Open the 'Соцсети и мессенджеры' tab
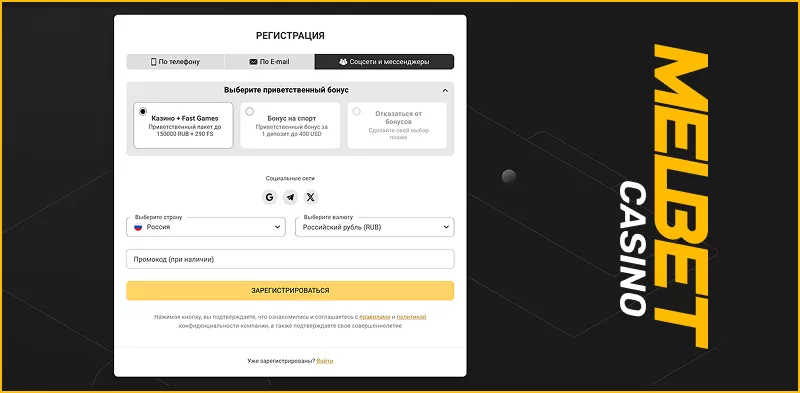 point(384,62)
